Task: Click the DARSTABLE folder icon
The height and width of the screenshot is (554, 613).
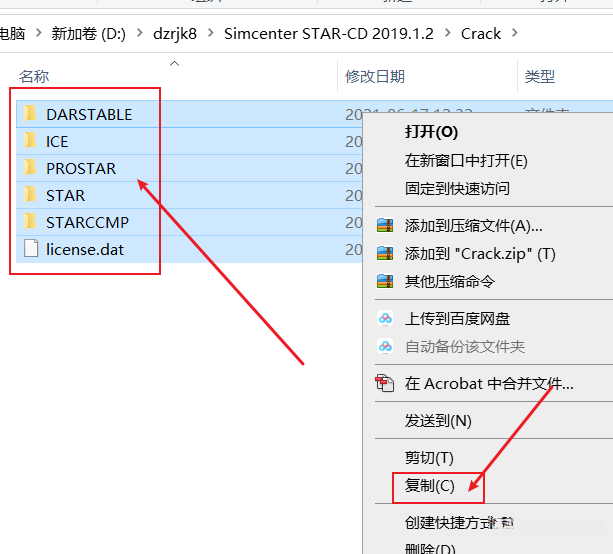Action: 30,114
